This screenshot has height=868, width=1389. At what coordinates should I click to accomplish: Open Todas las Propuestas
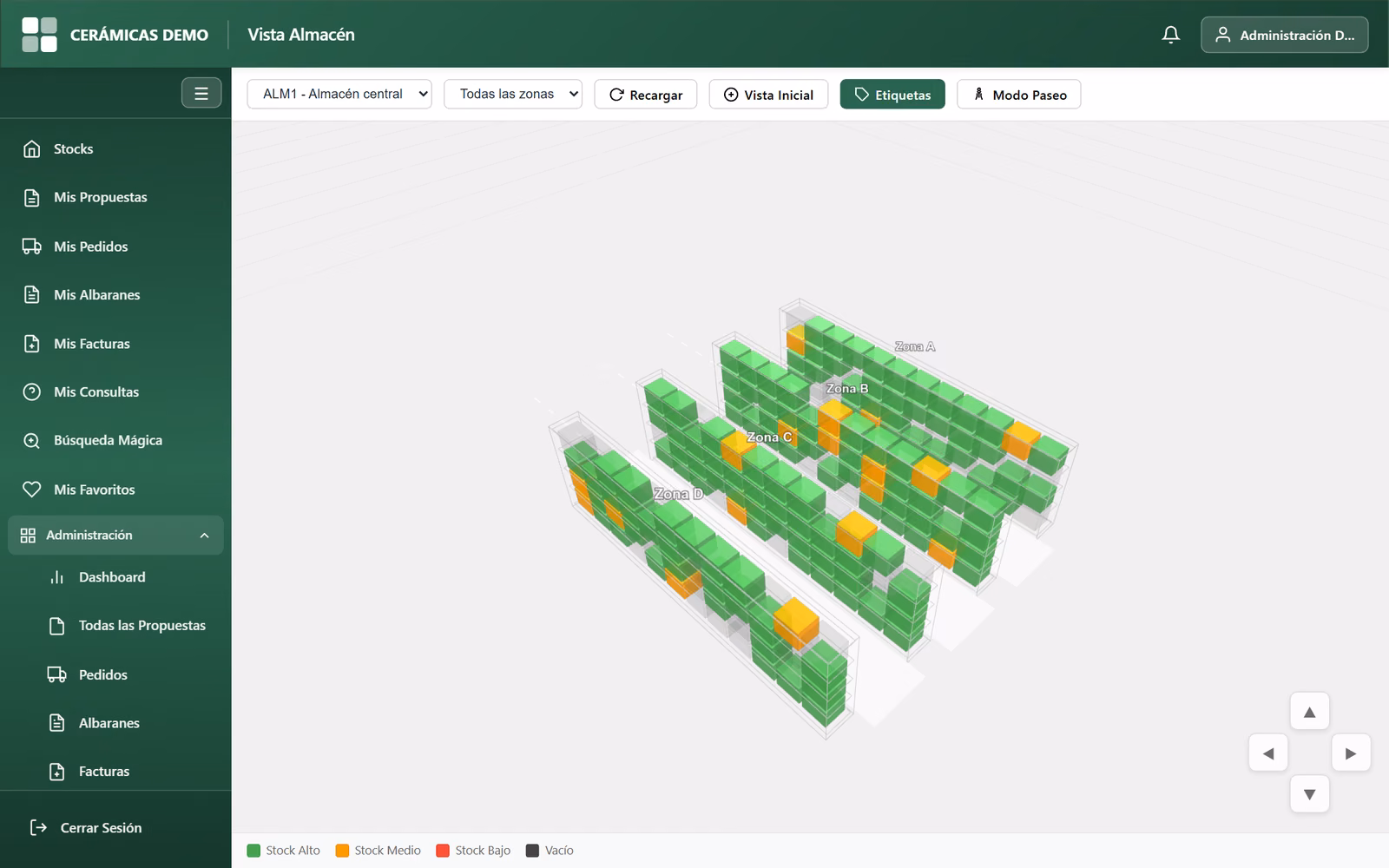[x=128, y=626]
